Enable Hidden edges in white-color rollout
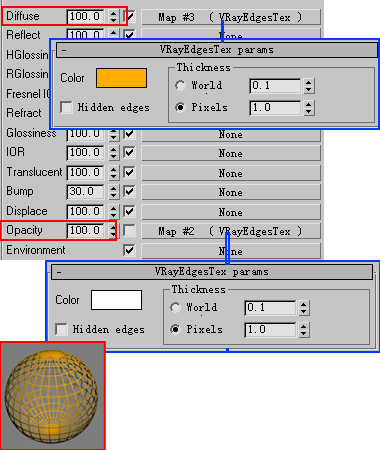The image size is (380, 450). (x=61, y=329)
